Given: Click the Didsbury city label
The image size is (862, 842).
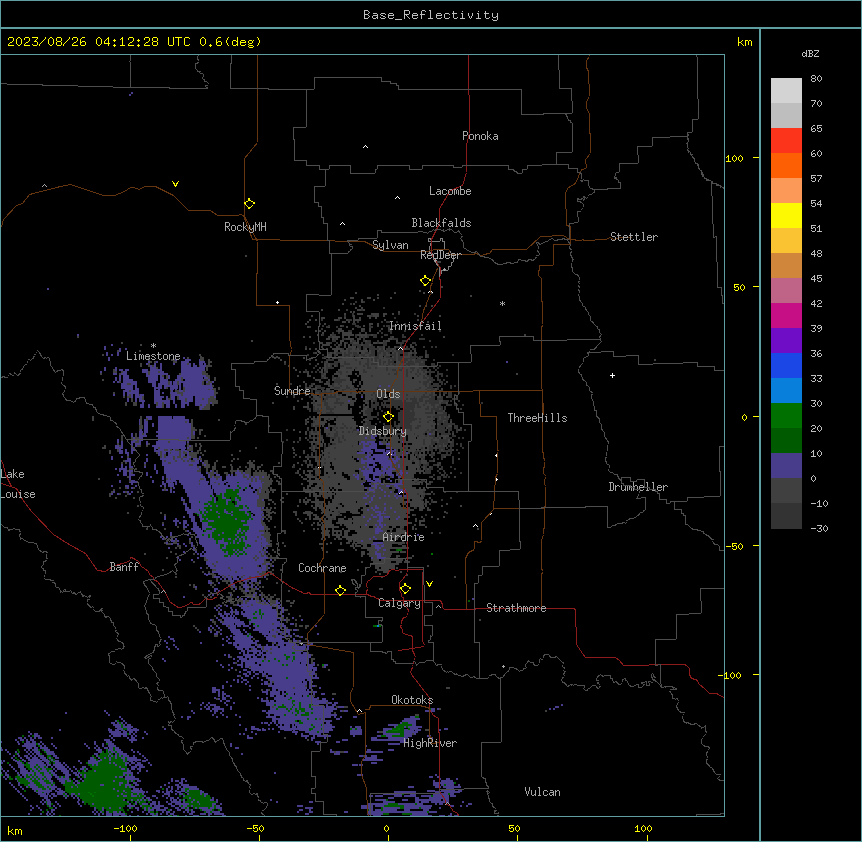Looking at the screenshot, I should [383, 431].
